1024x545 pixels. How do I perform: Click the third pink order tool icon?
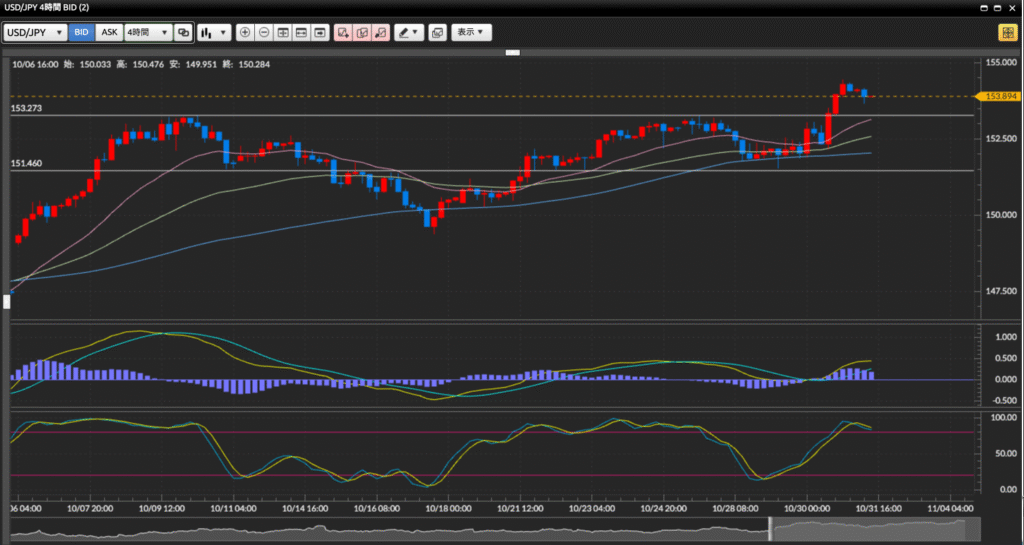pos(380,32)
